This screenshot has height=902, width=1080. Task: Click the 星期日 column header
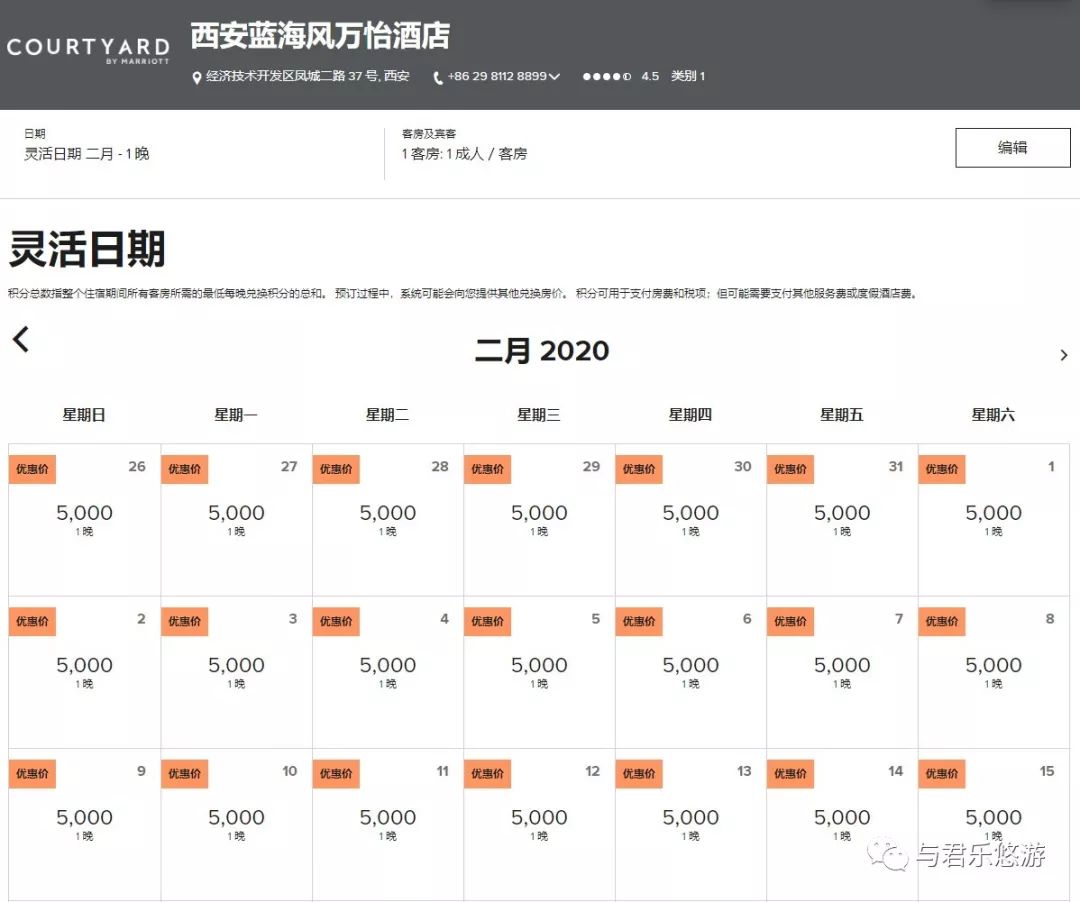coord(84,415)
